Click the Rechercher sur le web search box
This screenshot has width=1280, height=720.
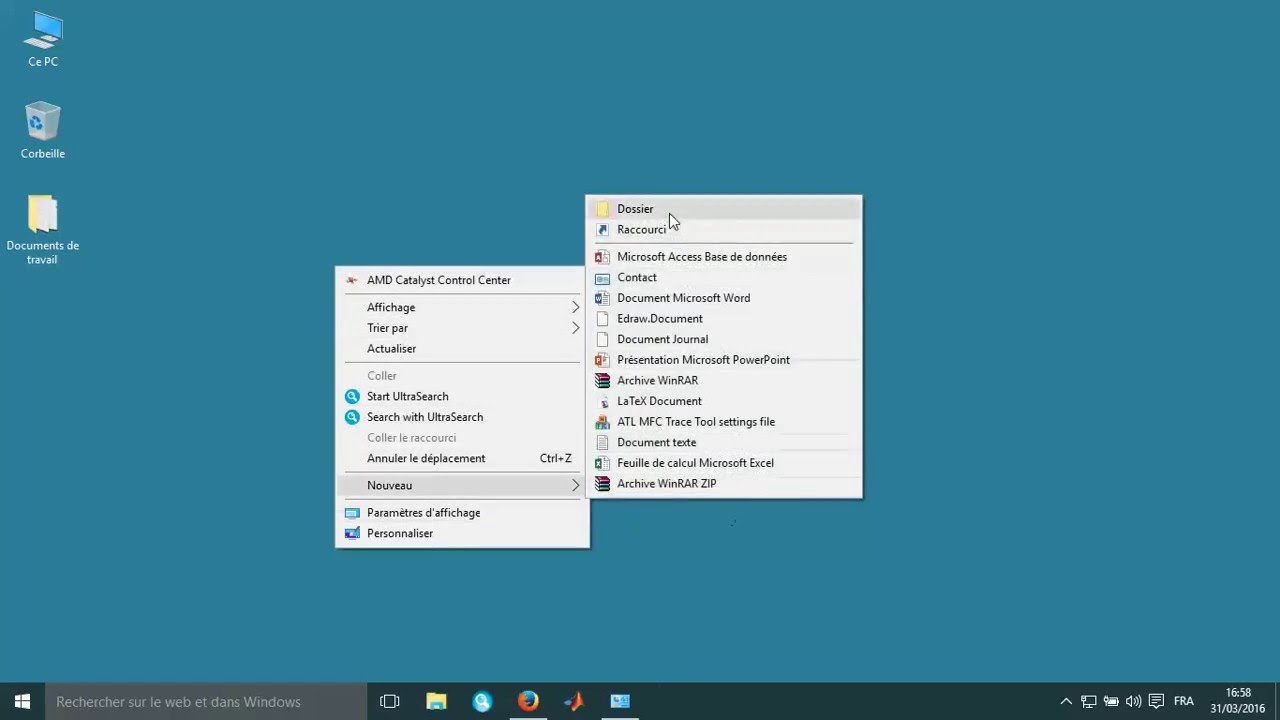click(x=206, y=702)
